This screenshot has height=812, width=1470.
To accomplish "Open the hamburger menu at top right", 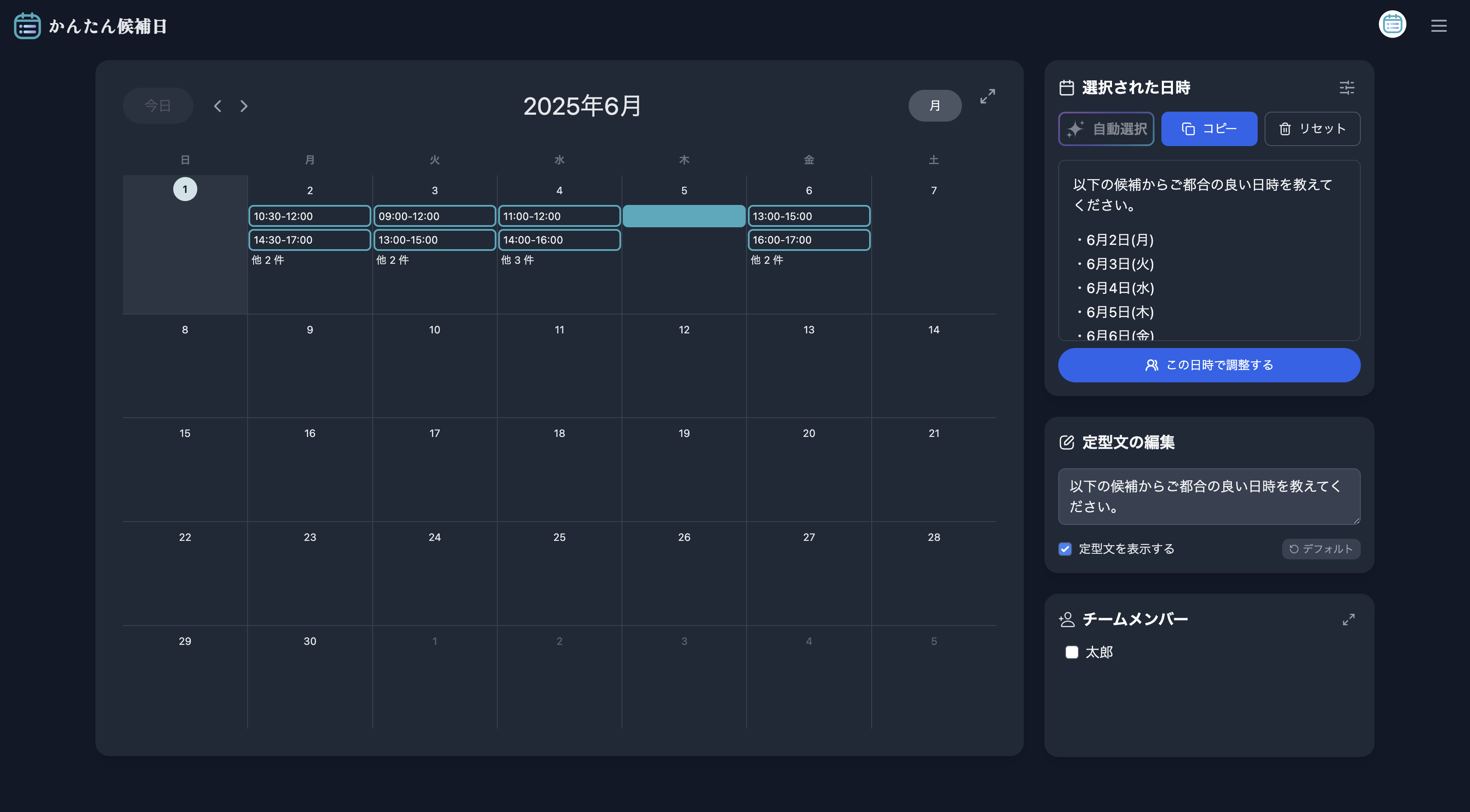I will tap(1439, 26).
